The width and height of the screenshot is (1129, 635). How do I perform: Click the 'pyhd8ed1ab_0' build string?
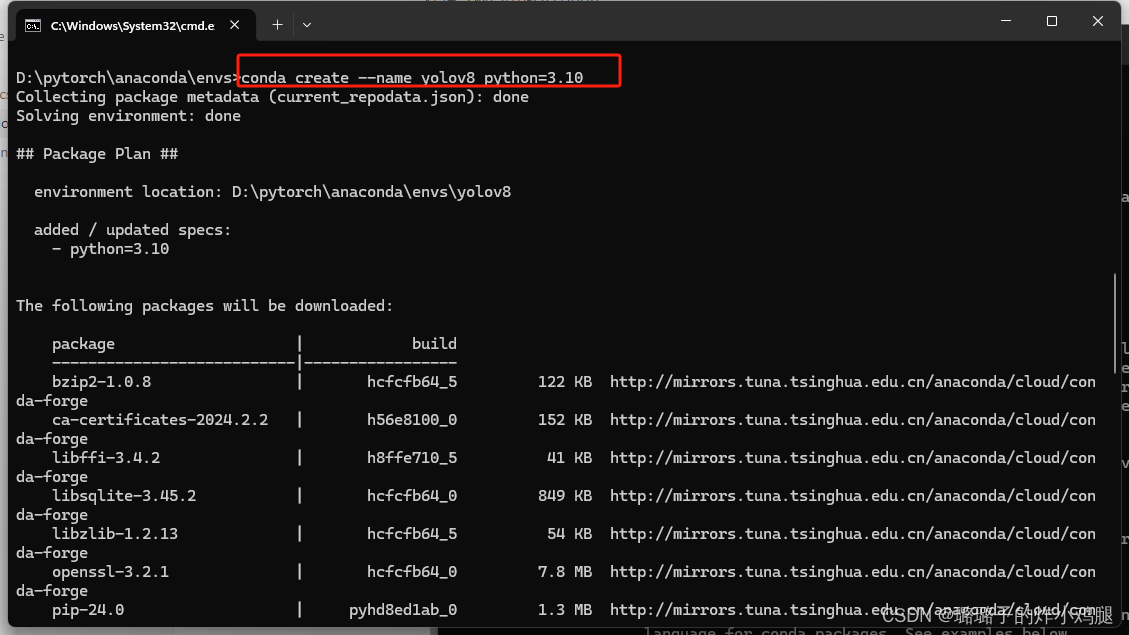coord(403,610)
